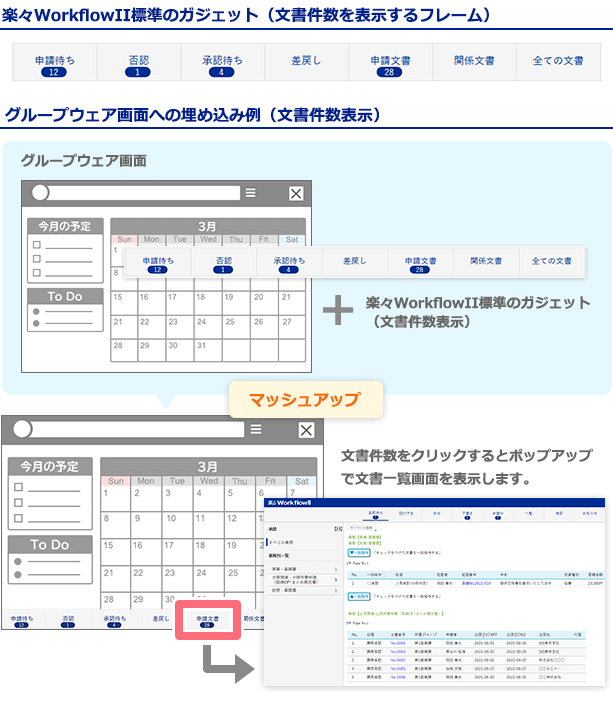Click 否認 in the lower groupware bottom gadget
The image size is (613, 706).
[68, 621]
